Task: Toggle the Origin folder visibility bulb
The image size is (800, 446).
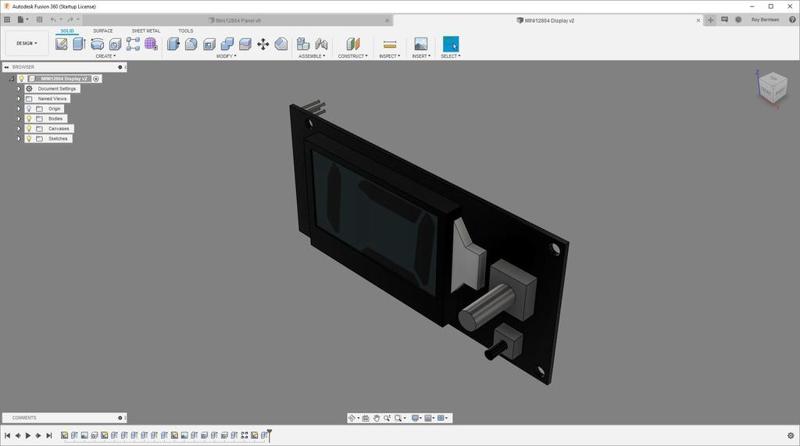Action: tap(29, 109)
